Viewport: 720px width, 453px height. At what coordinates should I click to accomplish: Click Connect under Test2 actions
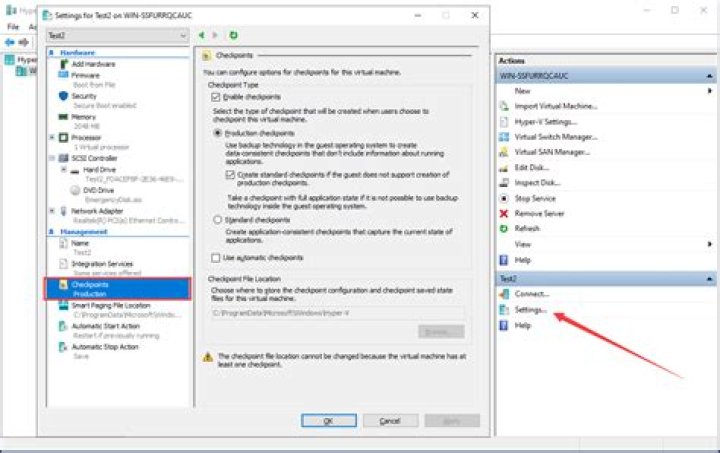point(532,294)
